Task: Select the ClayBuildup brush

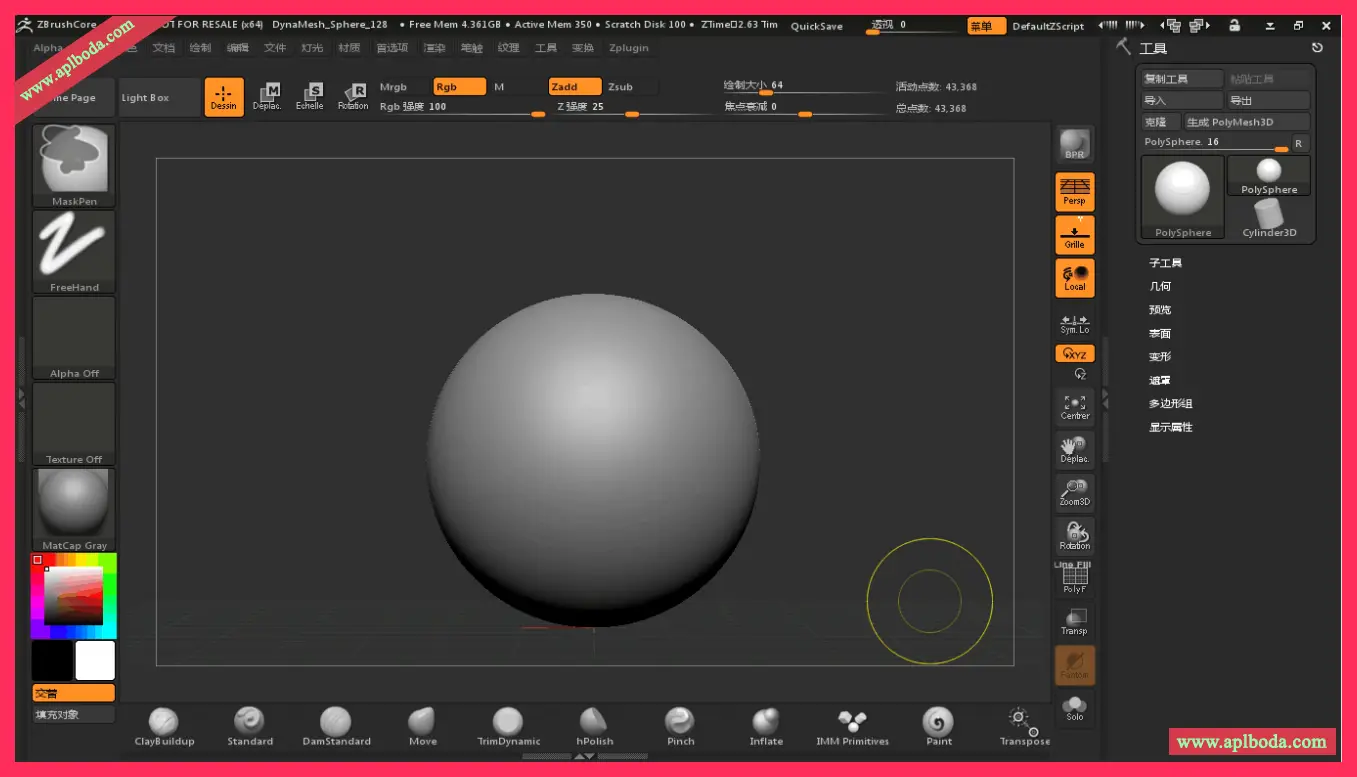Action: coord(164,725)
